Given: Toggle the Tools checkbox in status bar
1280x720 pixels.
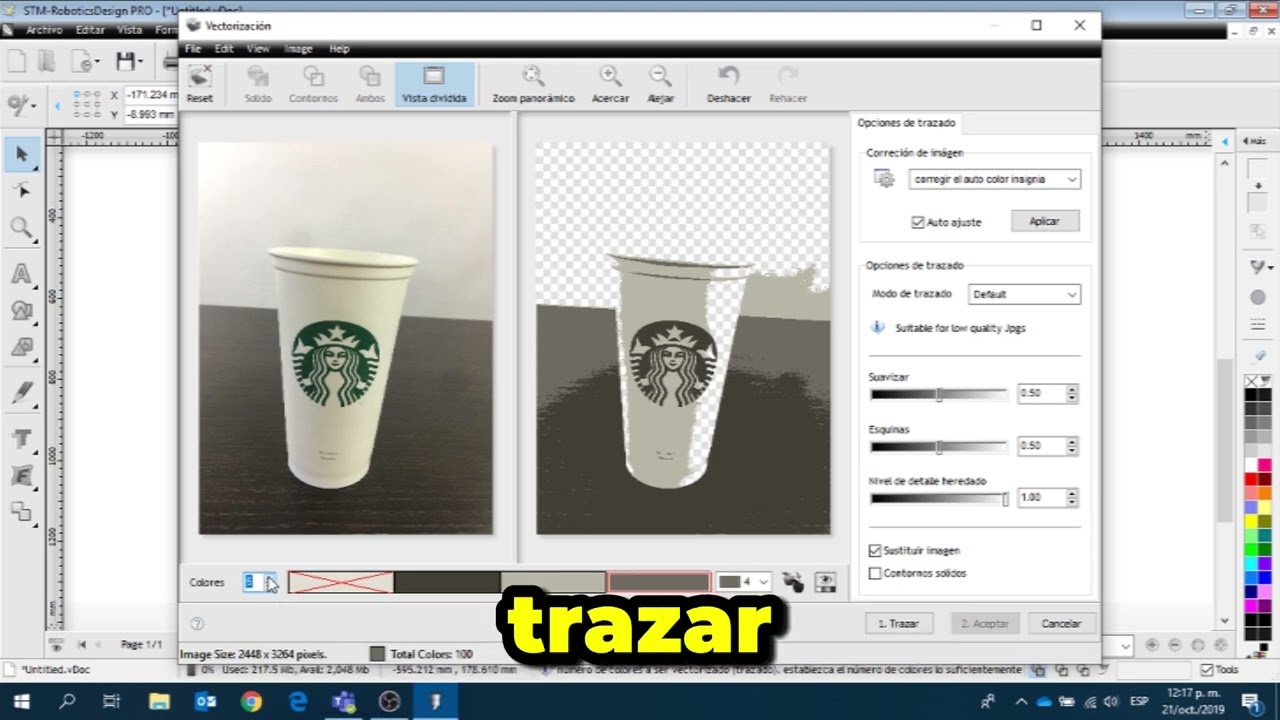Looking at the screenshot, I should pyautogui.click(x=1207, y=669).
